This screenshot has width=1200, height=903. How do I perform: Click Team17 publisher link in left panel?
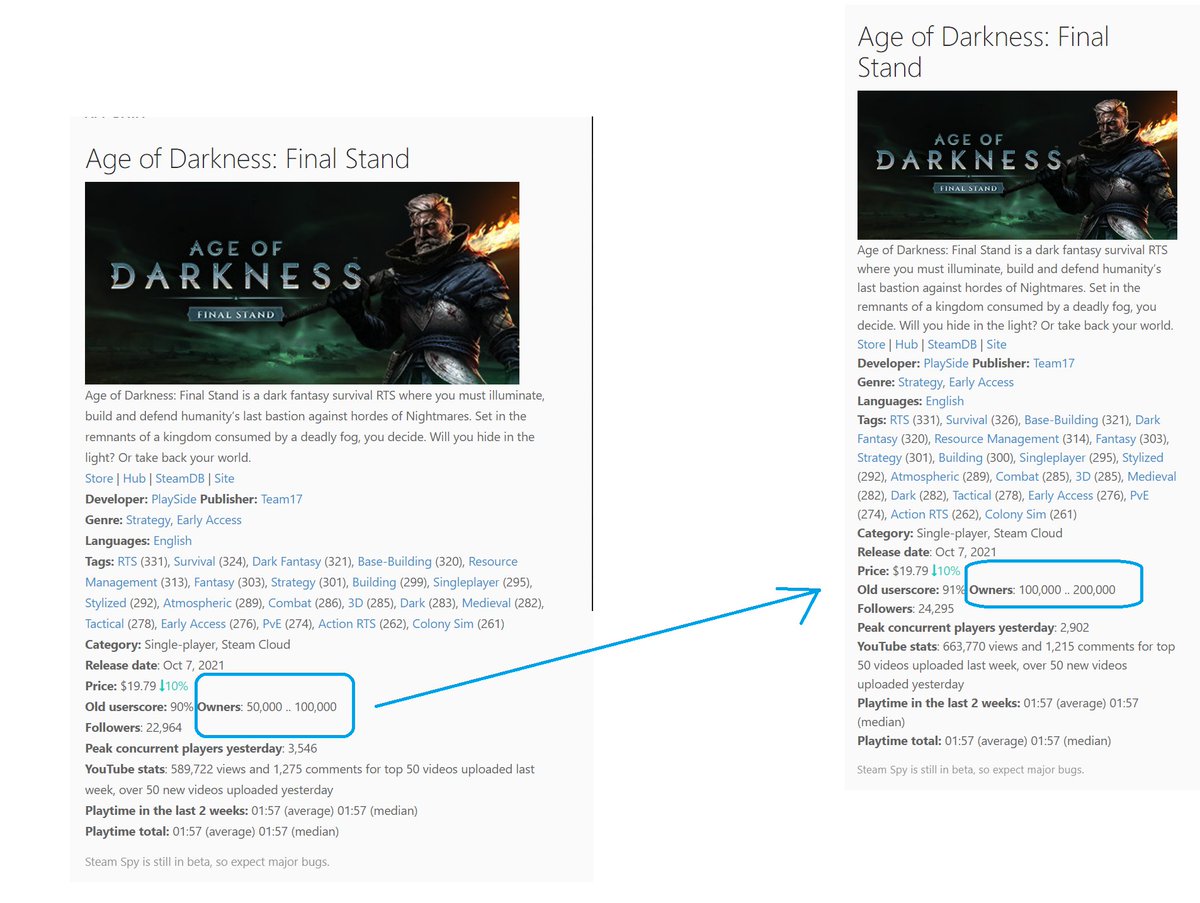point(281,499)
